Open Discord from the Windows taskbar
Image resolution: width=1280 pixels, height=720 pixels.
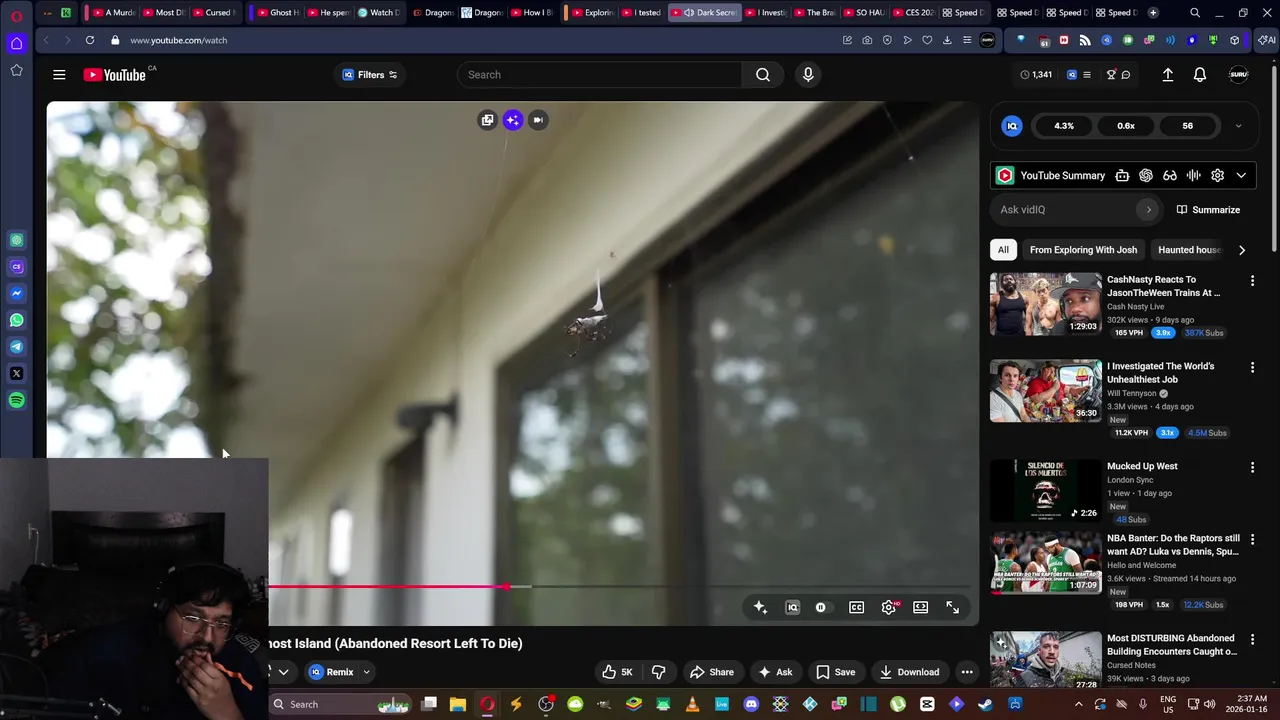coord(751,704)
